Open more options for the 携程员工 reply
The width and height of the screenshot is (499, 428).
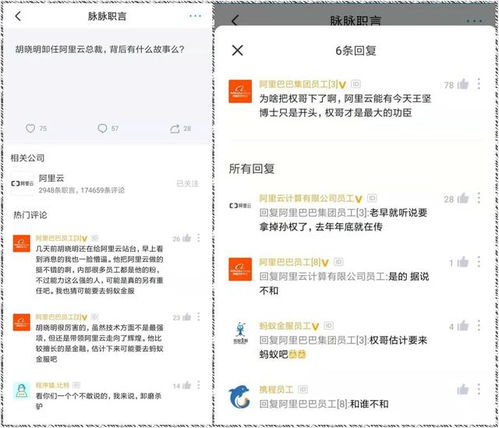pyautogui.click(x=479, y=389)
